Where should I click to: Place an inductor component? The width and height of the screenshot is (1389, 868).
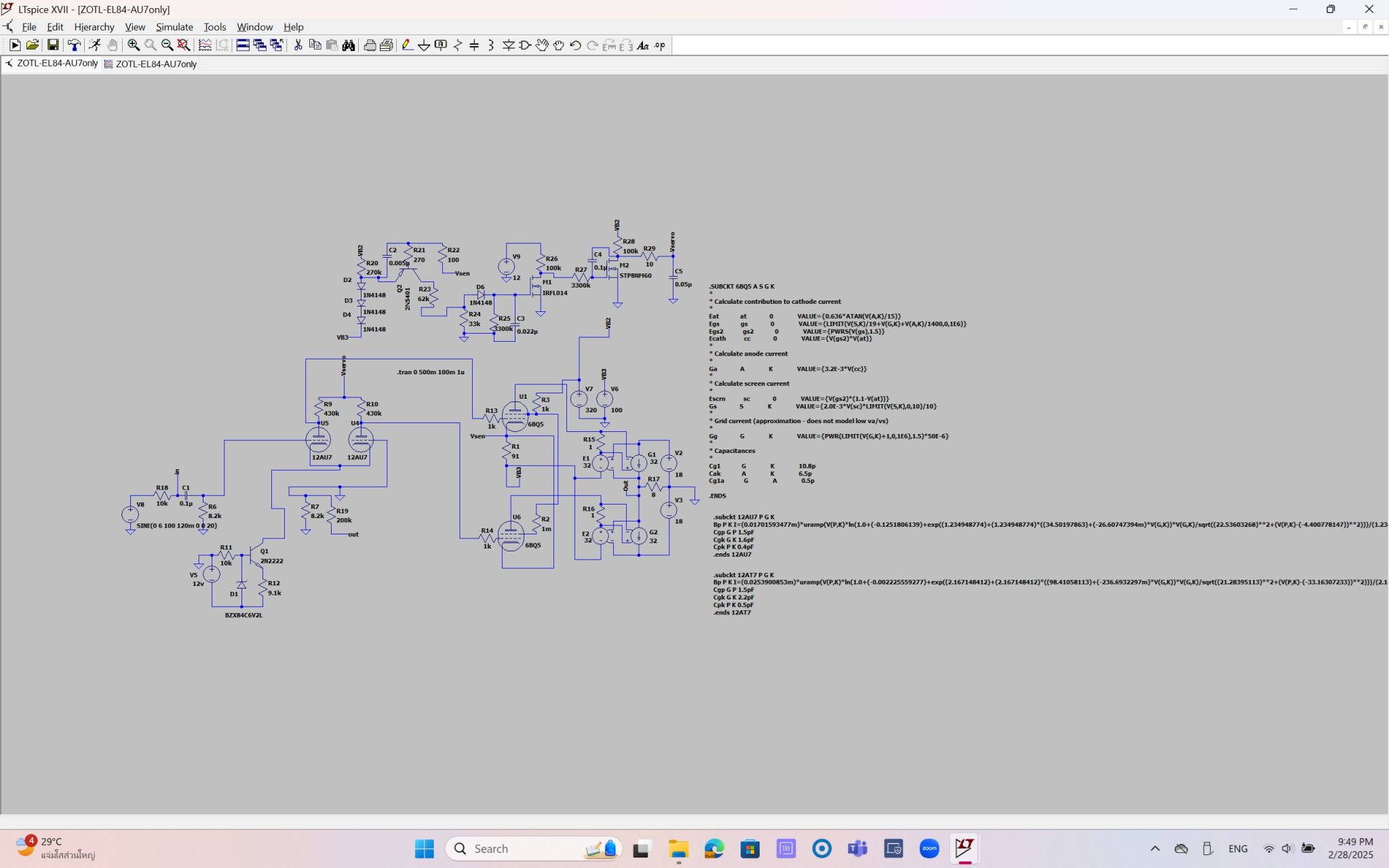(491, 45)
